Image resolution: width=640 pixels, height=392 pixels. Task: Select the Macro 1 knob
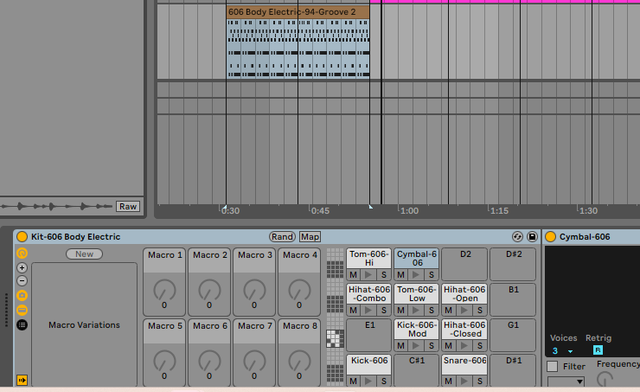pyautogui.click(x=164, y=290)
